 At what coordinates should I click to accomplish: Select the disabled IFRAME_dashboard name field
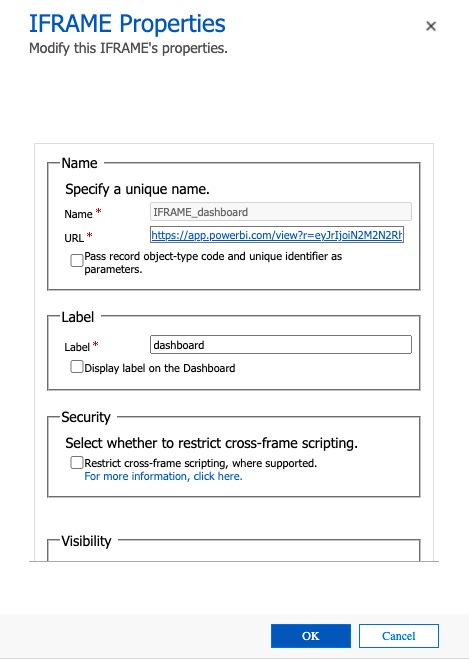(281, 212)
